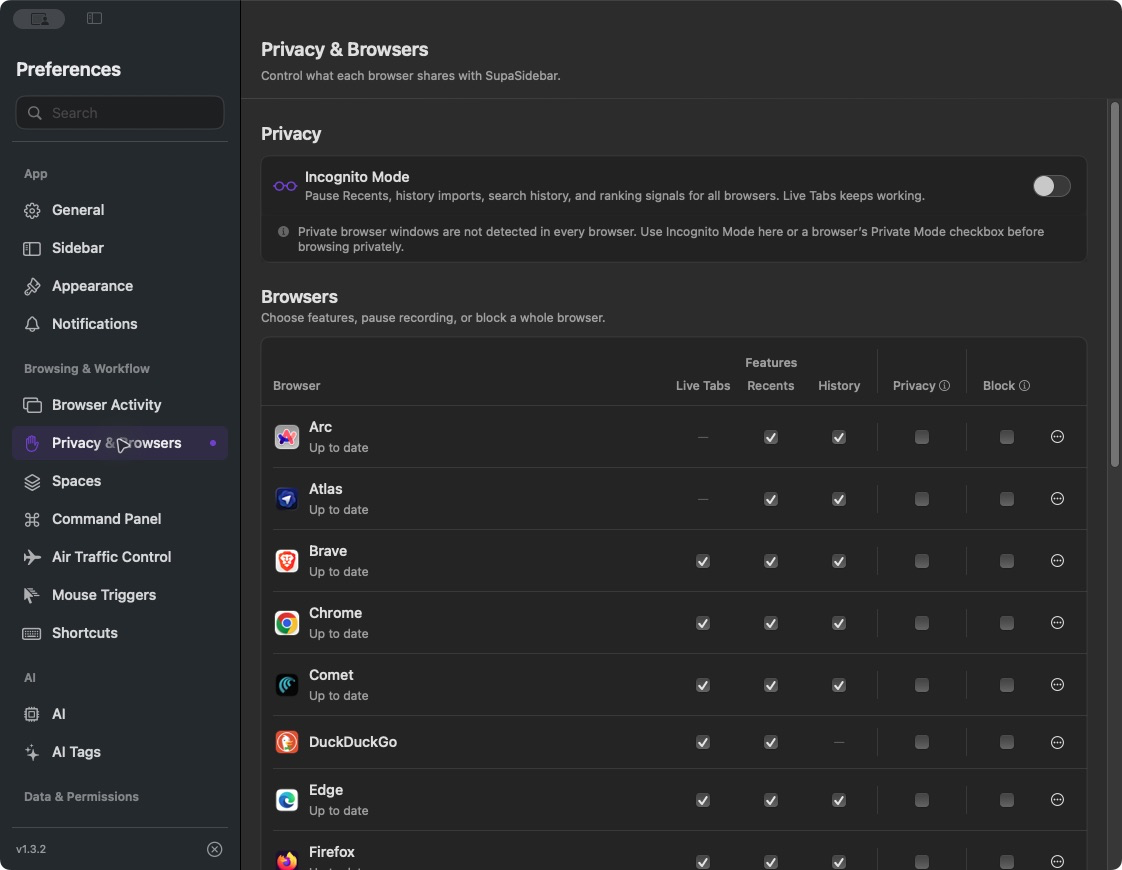Check the Block checkbox for Edge
1122x870 pixels.
pos(1007,800)
